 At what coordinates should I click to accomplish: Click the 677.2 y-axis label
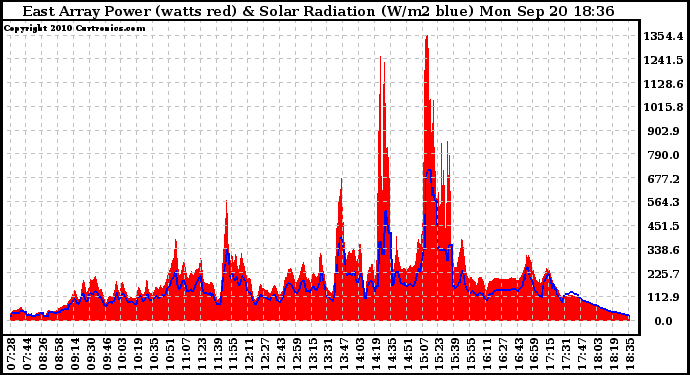click(664, 179)
